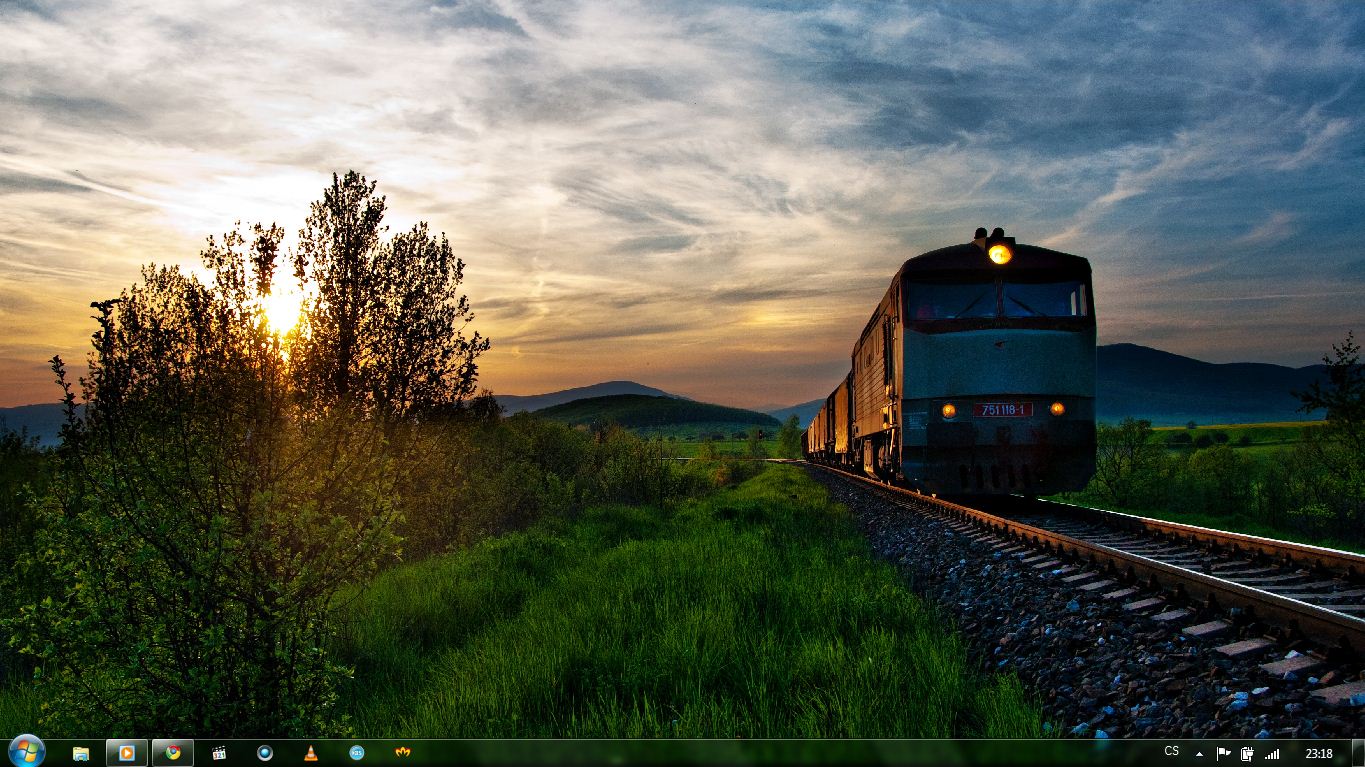The width and height of the screenshot is (1365, 767).
Task: Open the Windows Start menu orb
Action: click(26, 751)
